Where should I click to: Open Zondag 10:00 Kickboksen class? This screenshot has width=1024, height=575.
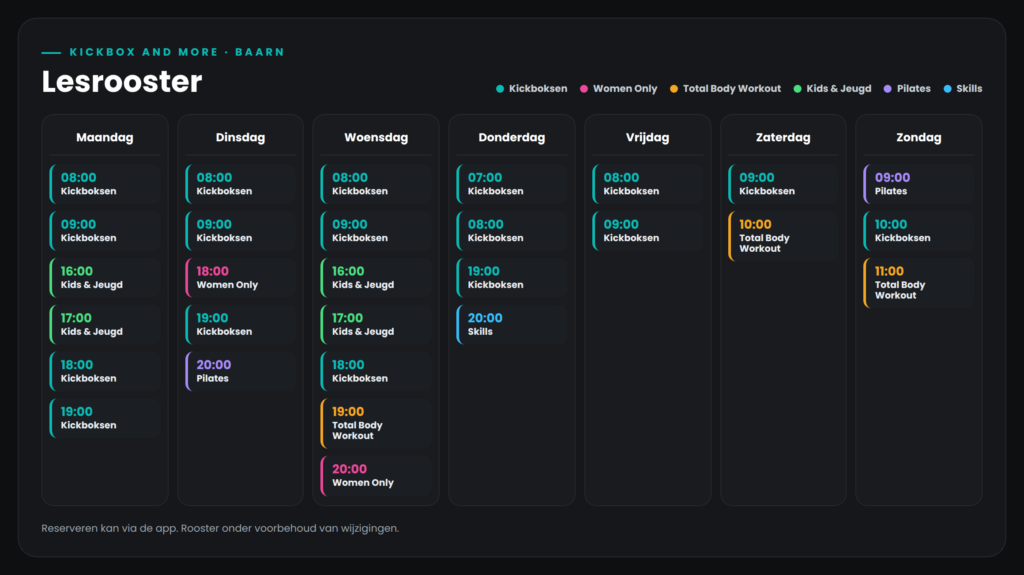919,231
